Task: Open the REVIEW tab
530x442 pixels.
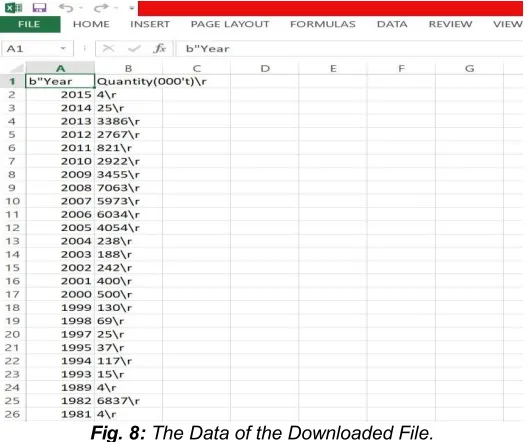Action: tap(450, 24)
